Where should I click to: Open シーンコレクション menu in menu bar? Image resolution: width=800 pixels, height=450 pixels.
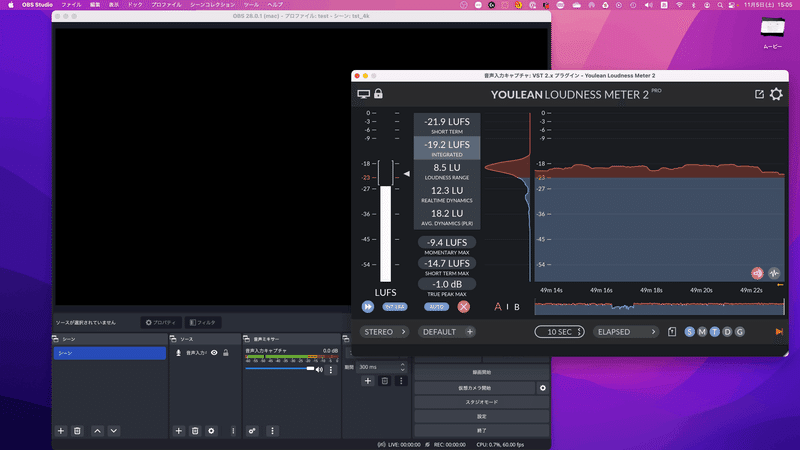tap(213, 5)
